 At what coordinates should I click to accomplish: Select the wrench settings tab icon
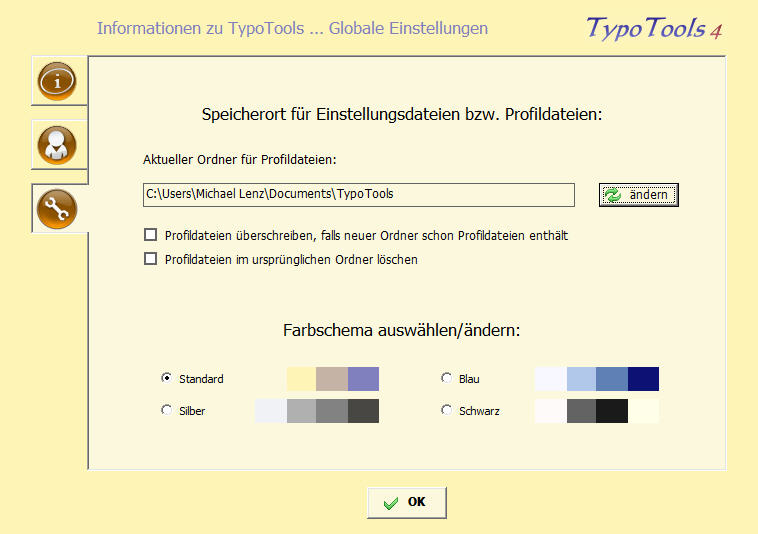tap(57, 208)
